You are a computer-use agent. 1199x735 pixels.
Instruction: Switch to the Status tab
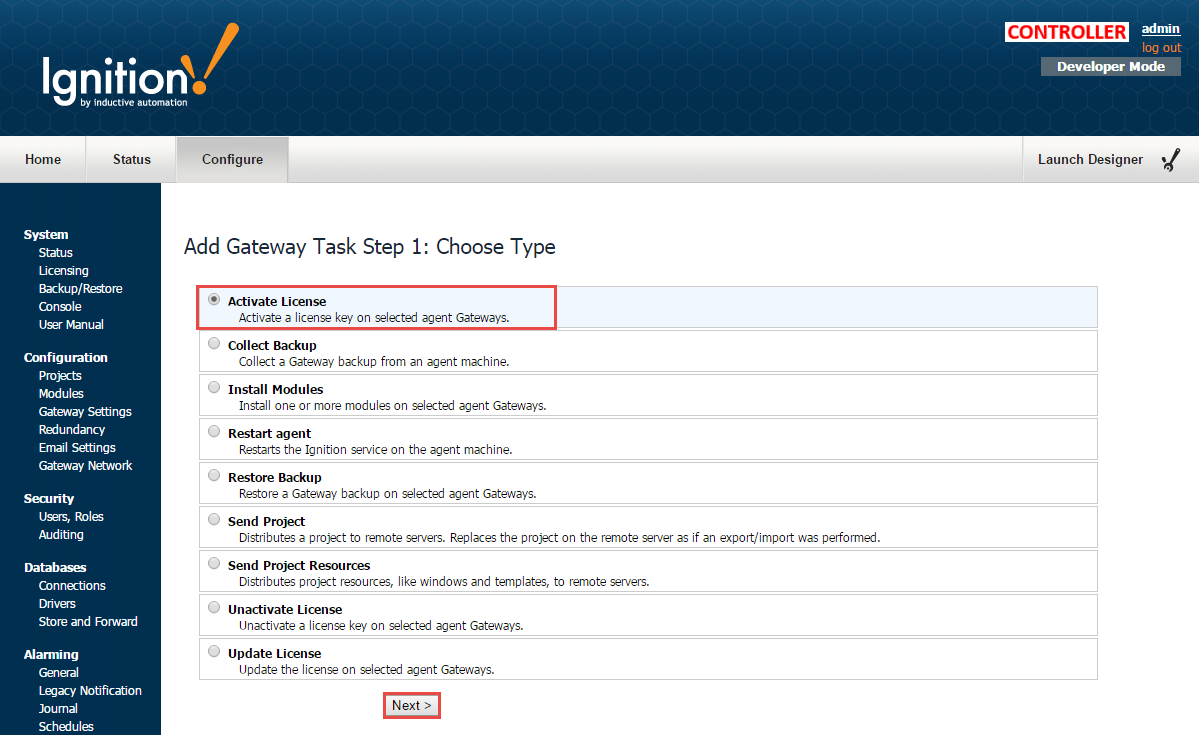132,159
